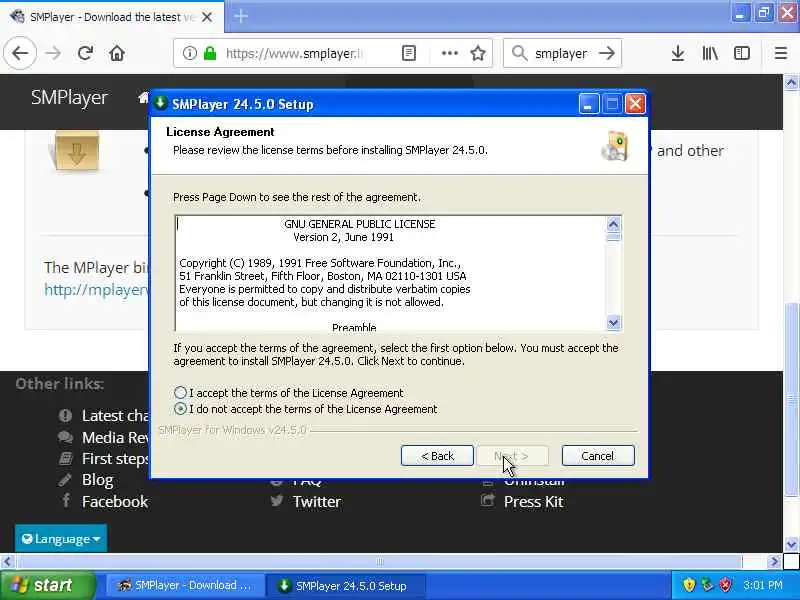Open the Media Reviews footer link

(115, 437)
